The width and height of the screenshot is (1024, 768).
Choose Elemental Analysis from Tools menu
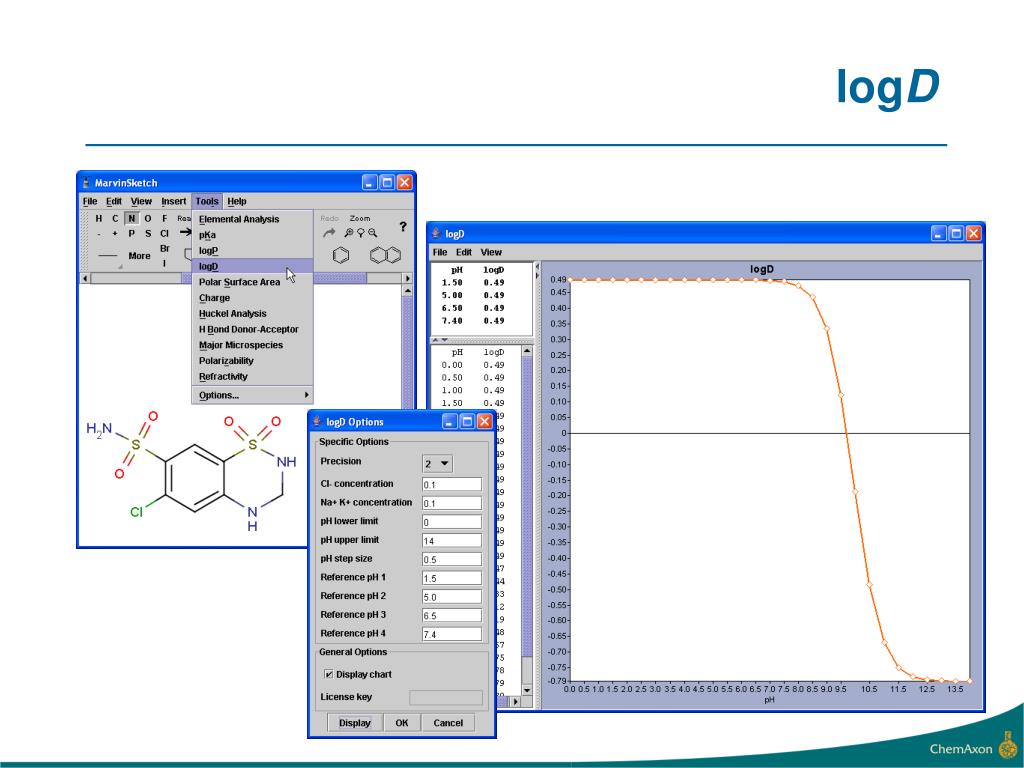click(x=252, y=219)
